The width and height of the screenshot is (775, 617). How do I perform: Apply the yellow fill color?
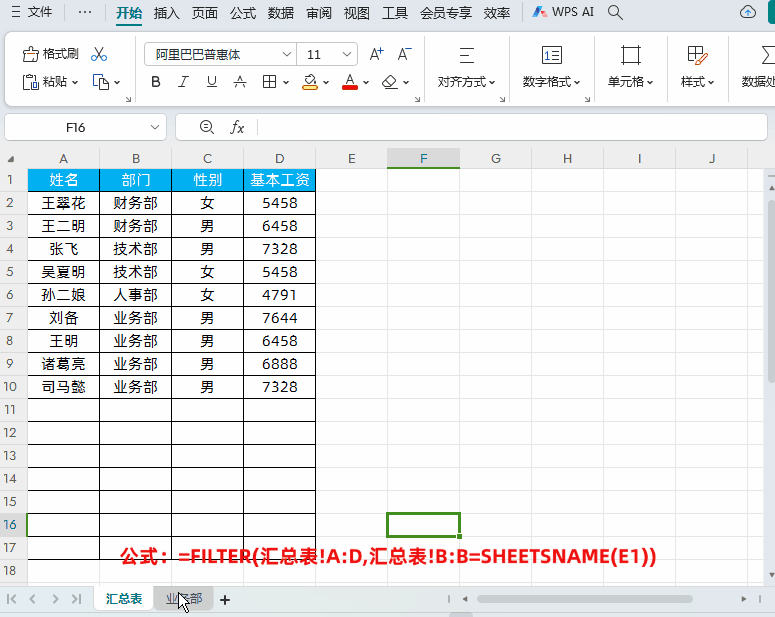[x=310, y=82]
